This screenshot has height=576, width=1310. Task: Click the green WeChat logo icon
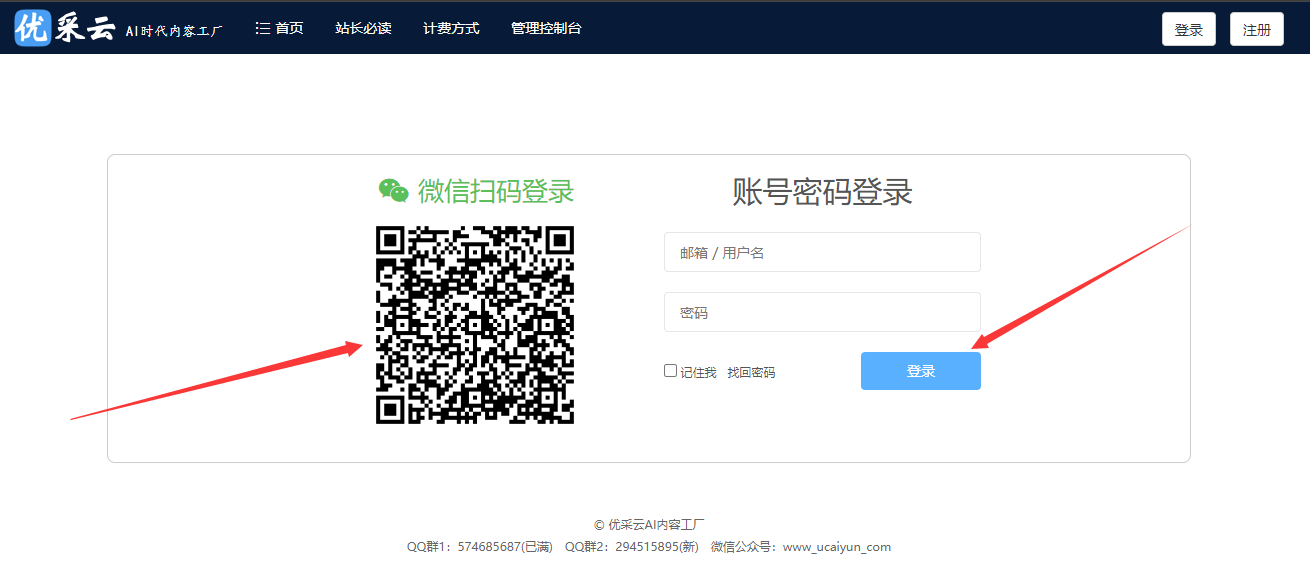coord(393,190)
